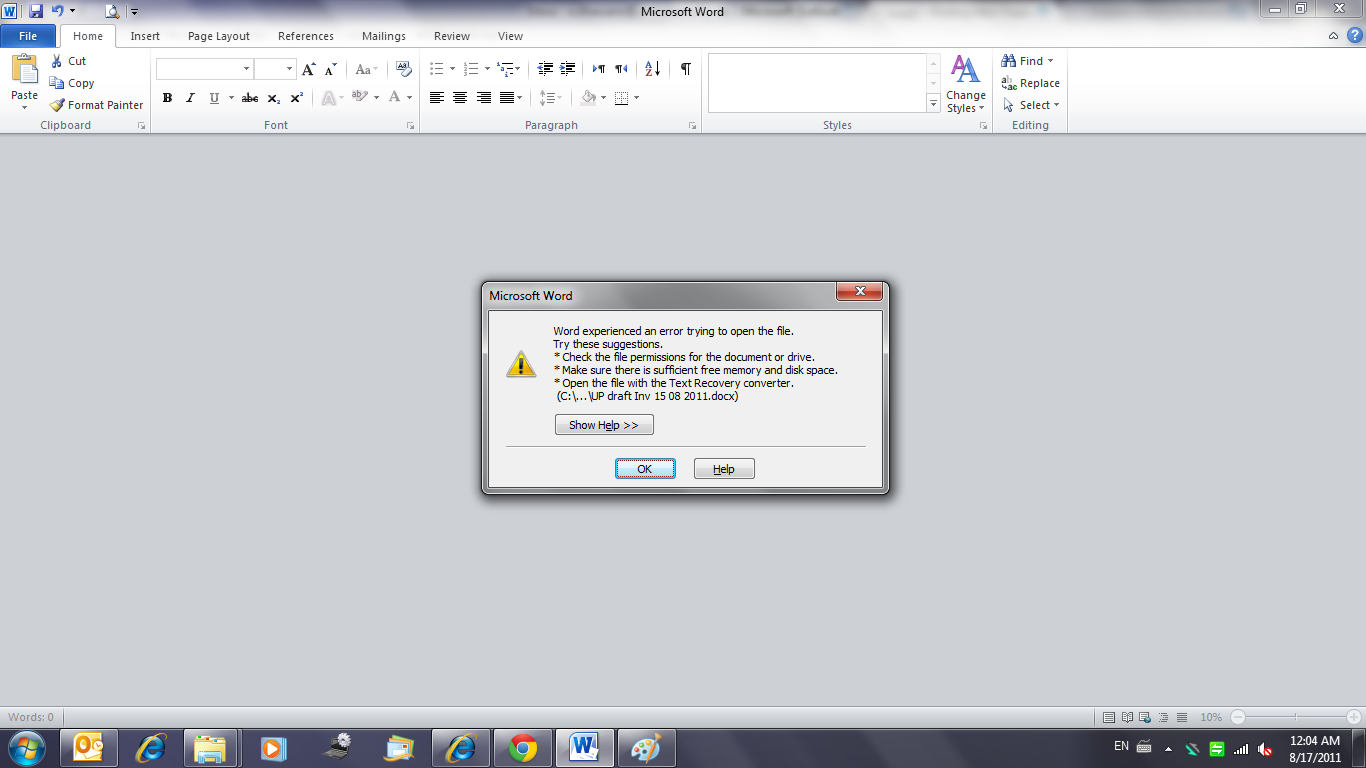Click the Text Effects glowing A icon
This screenshot has width=1366, height=768.
point(327,98)
